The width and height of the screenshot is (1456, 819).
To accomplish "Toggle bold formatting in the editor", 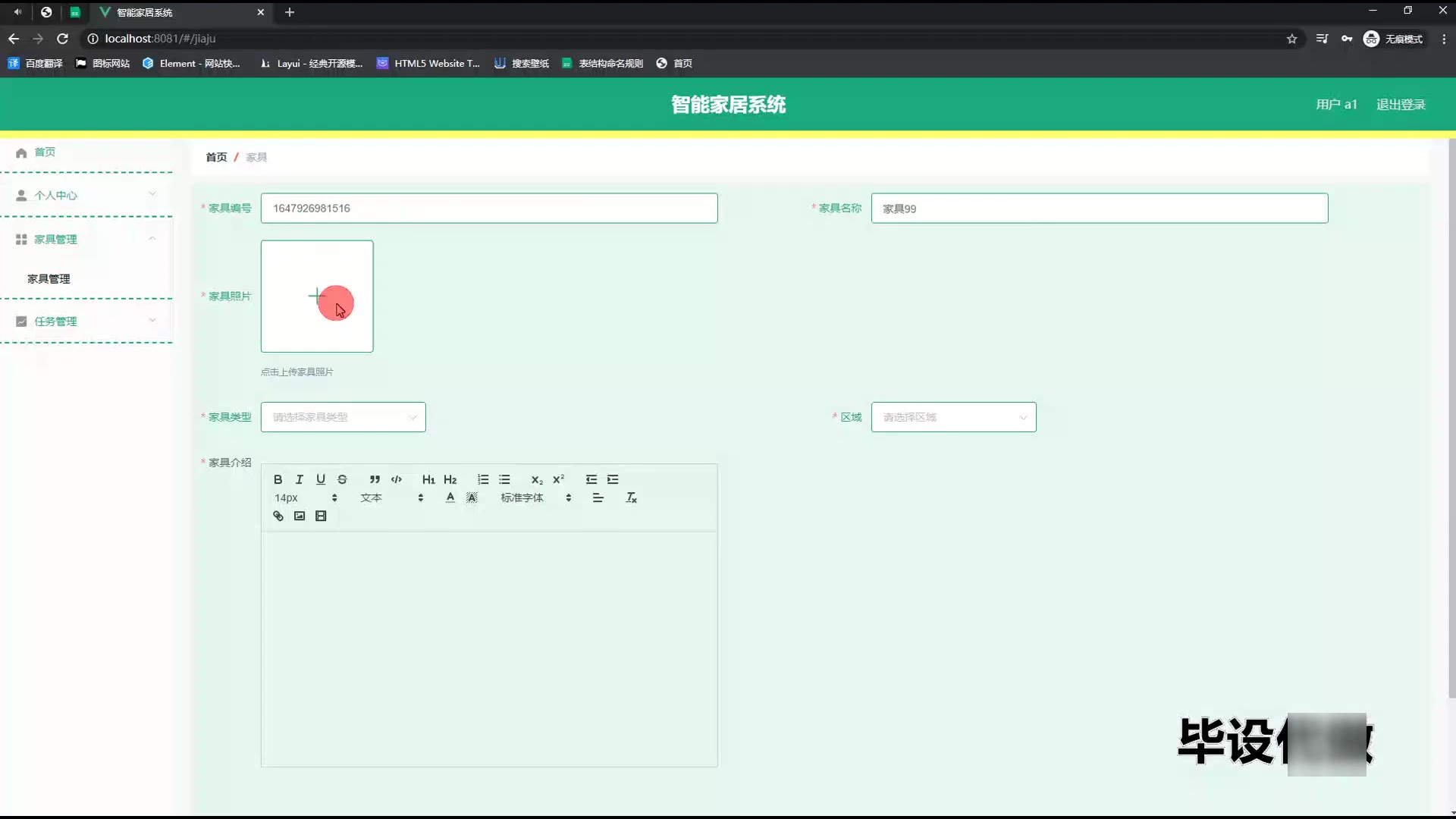I will (x=278, y=479).
